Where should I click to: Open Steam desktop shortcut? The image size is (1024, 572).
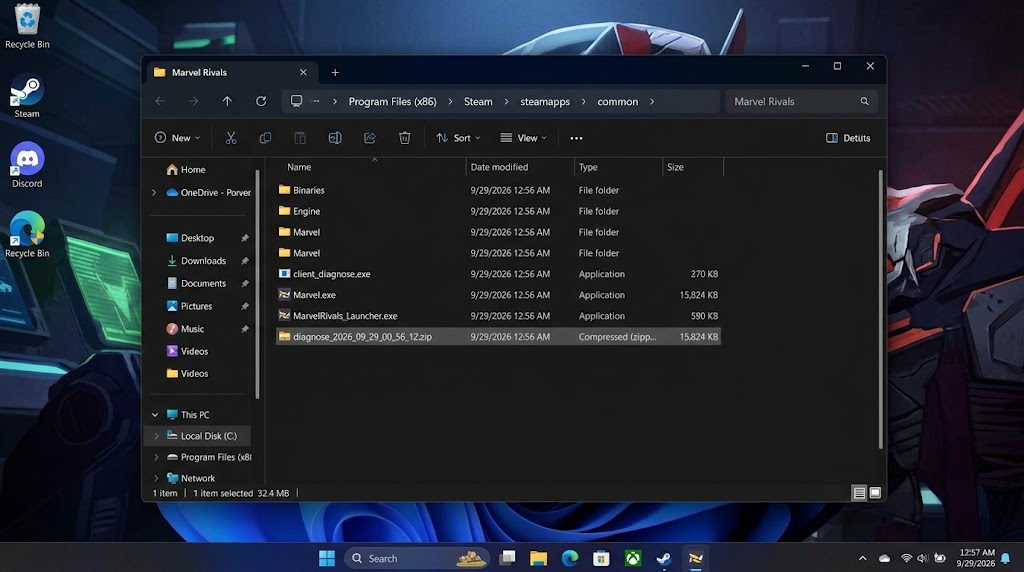(x=27, y=98)
